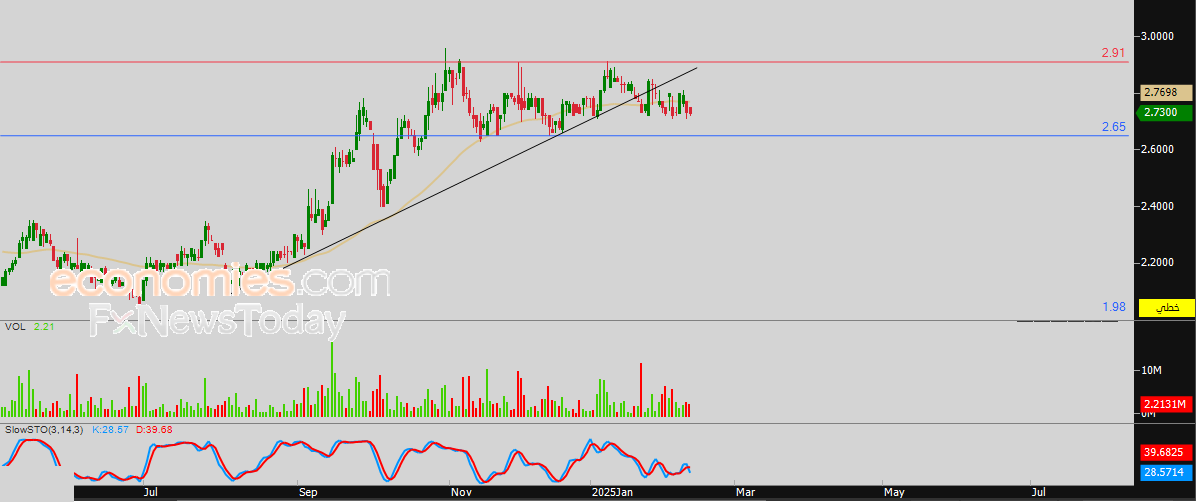Click the May label on time axis
The height and width of the screenshot is (502, 1196).
pyautogui.click(x=894, y=493)
